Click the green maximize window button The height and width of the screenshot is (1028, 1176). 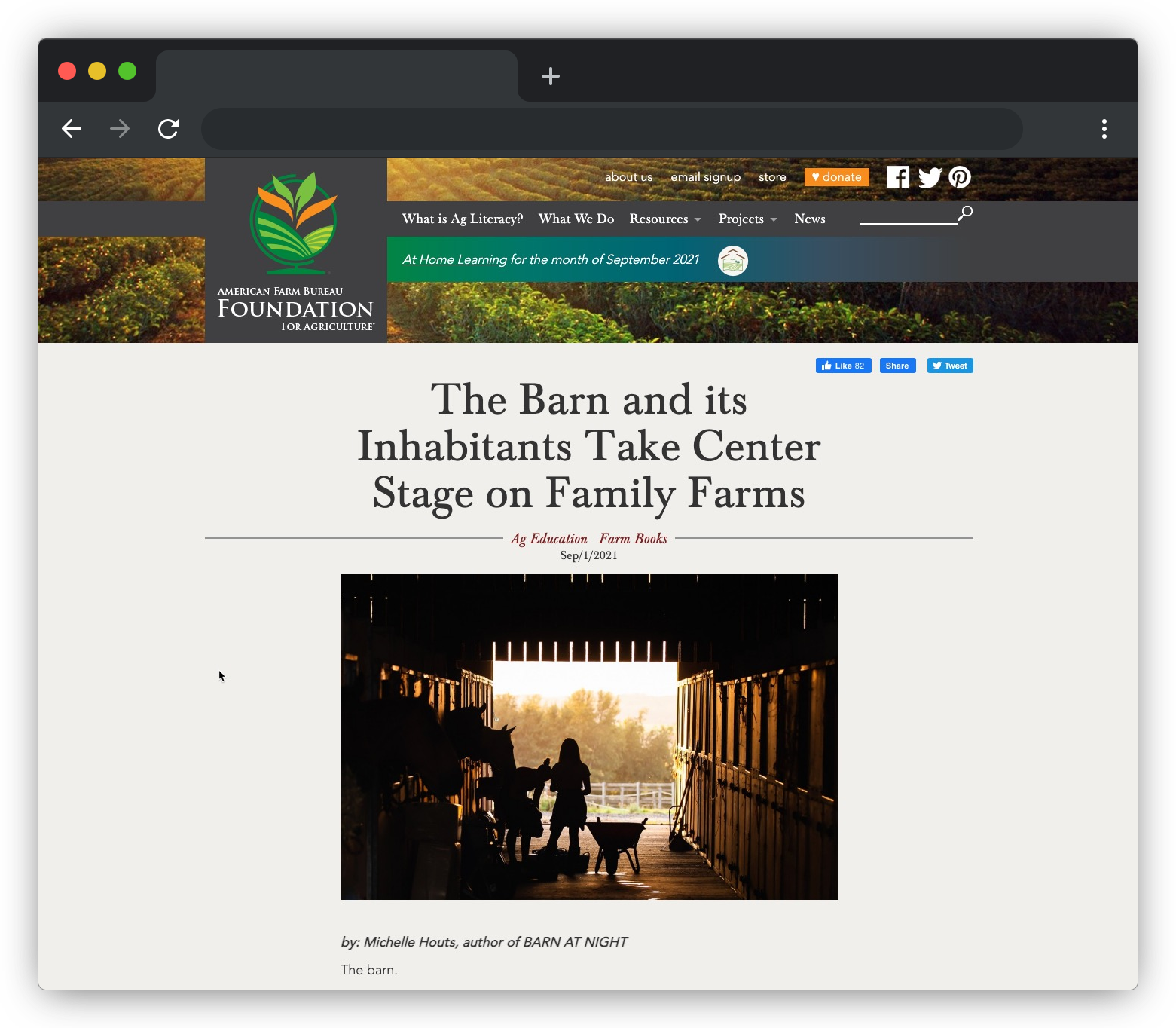(127, 71)
